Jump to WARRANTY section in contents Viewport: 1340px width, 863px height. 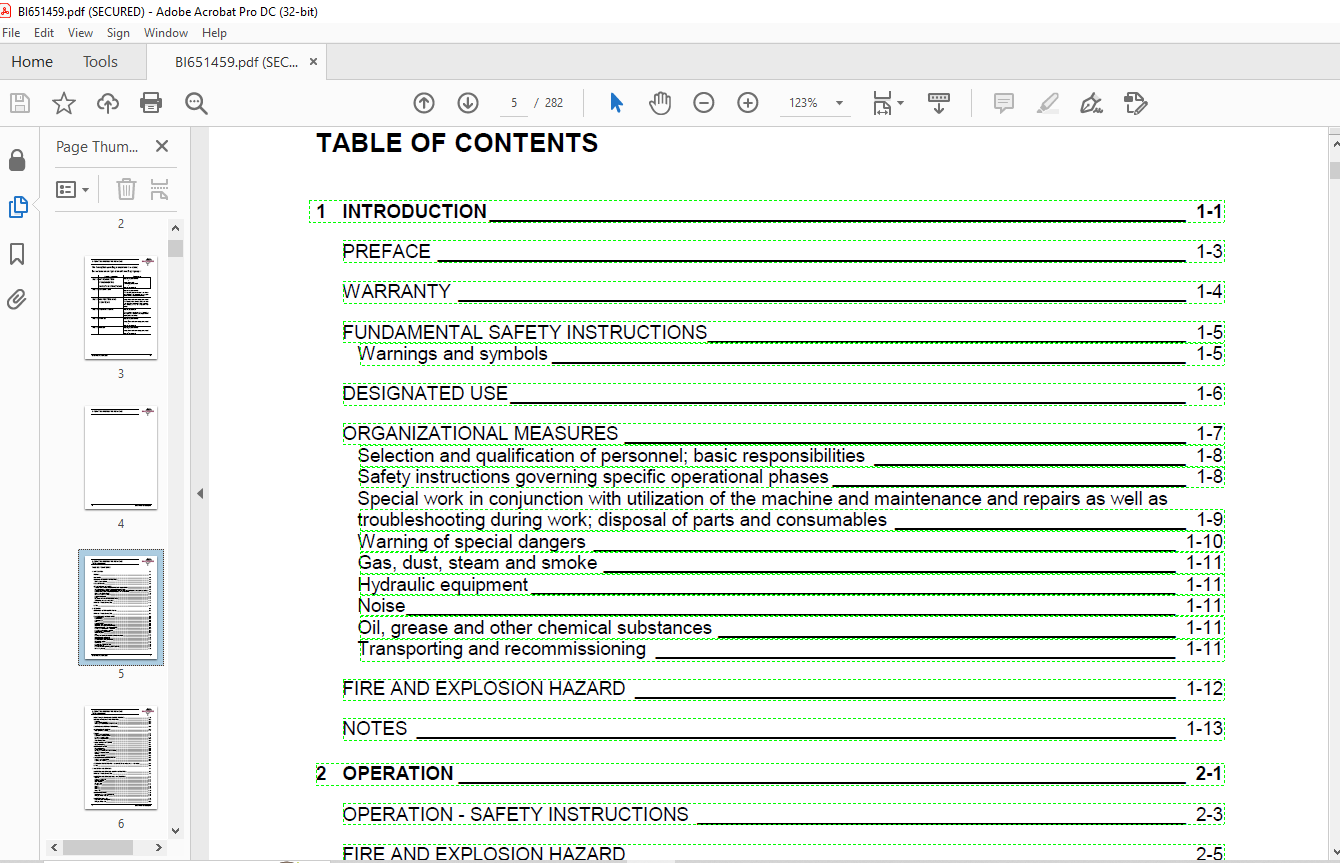click(x=397, y=292)
